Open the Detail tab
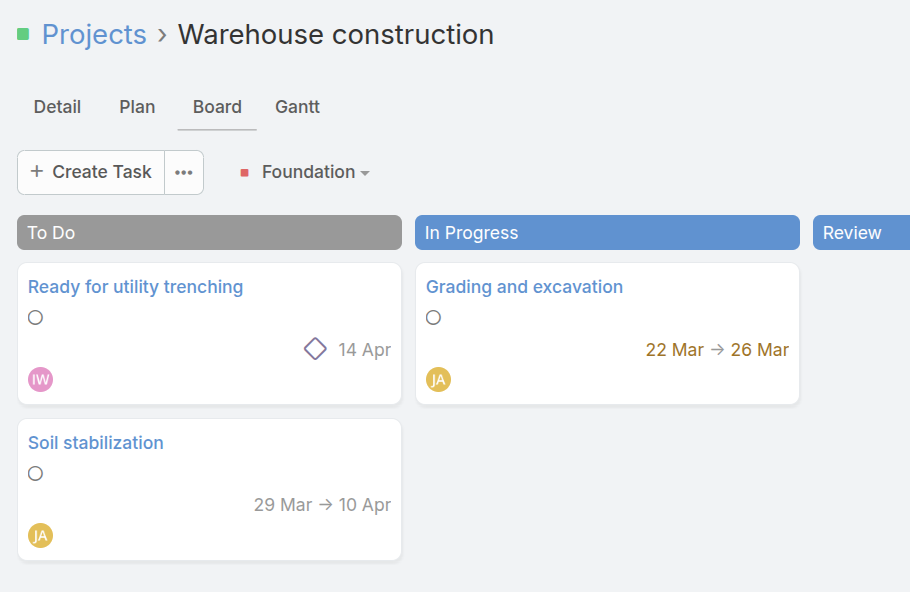 [57, 107]
